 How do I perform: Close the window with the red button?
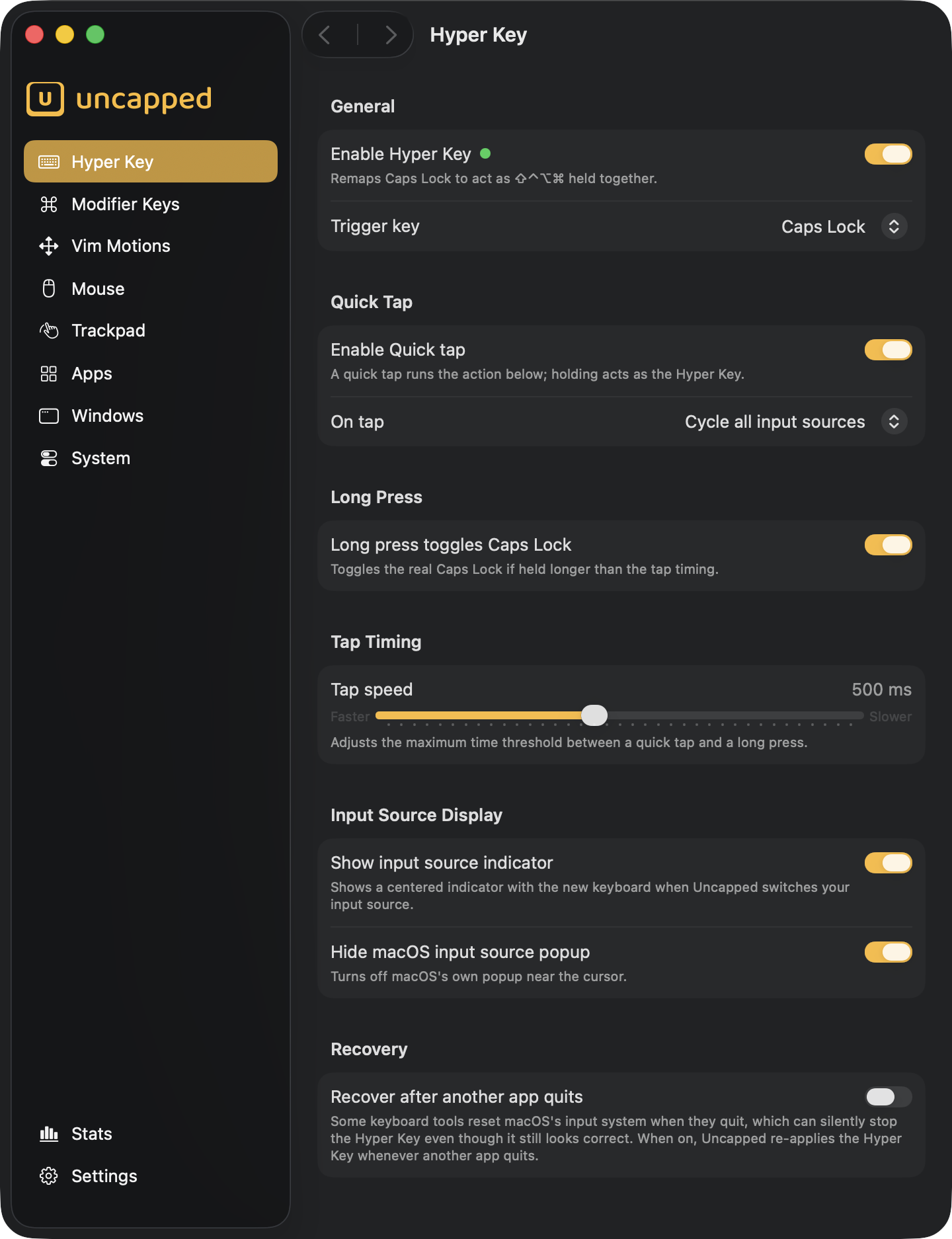34,34
